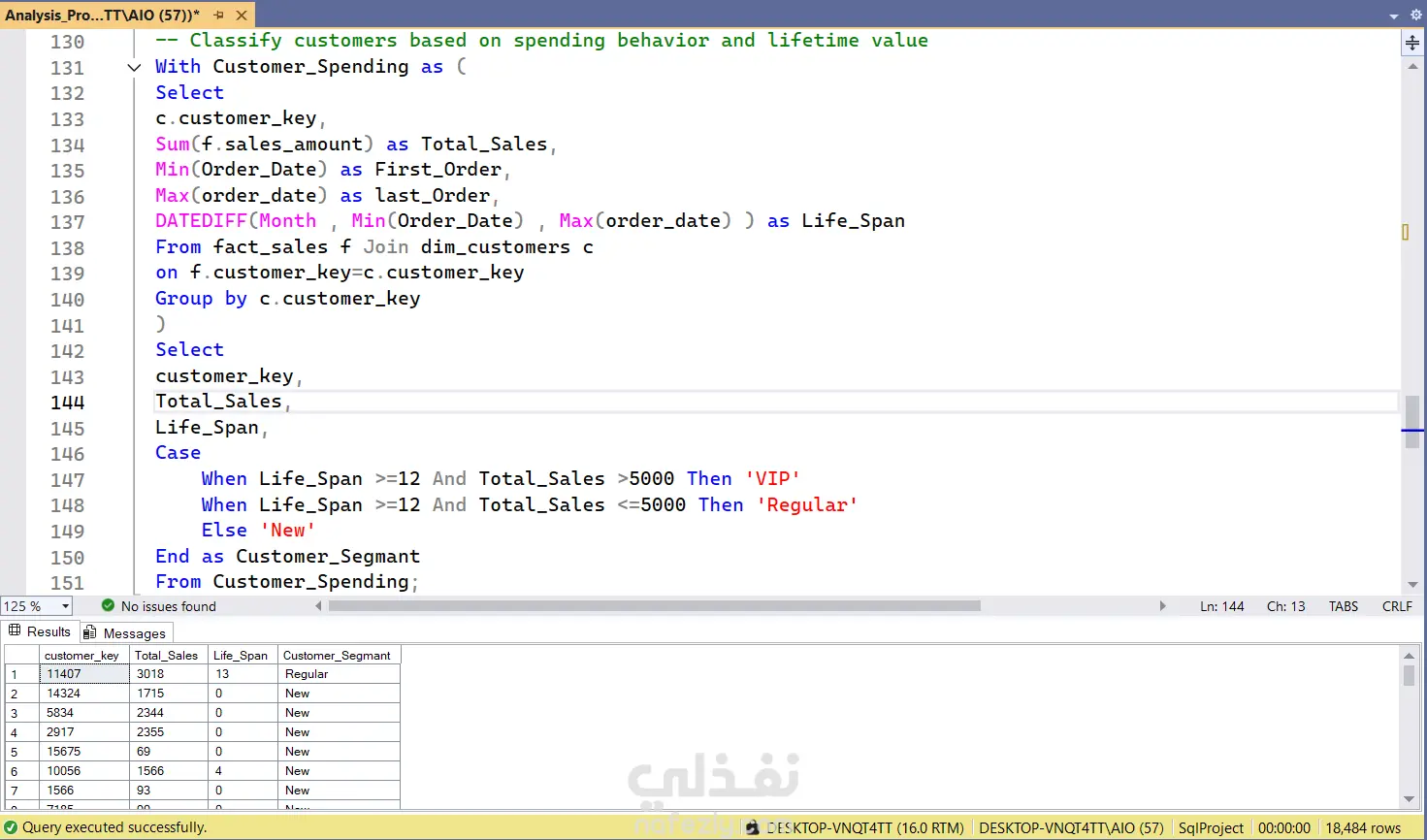
Task: Click cell 3018 in Total_Sales column
Action: point(168,674)
